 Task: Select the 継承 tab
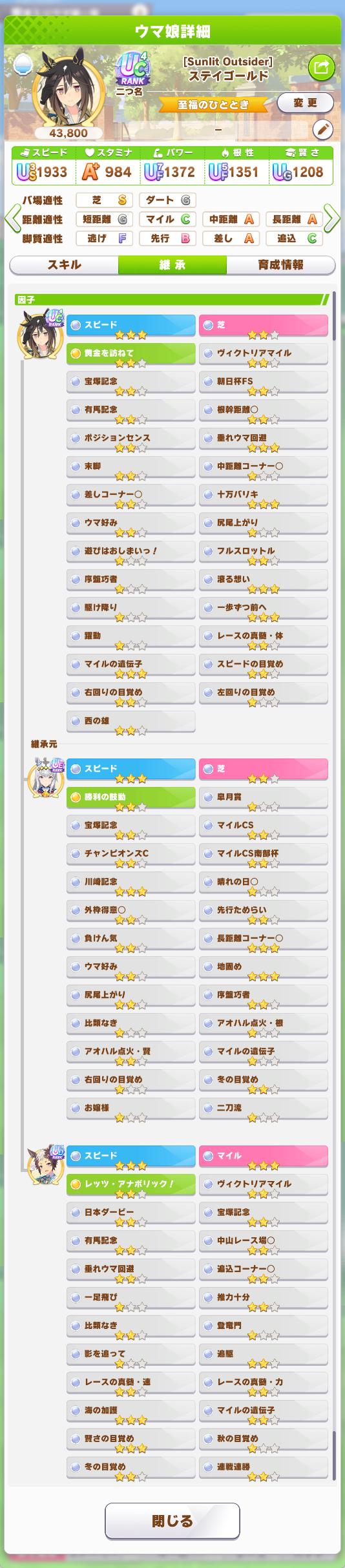point(172,265)
